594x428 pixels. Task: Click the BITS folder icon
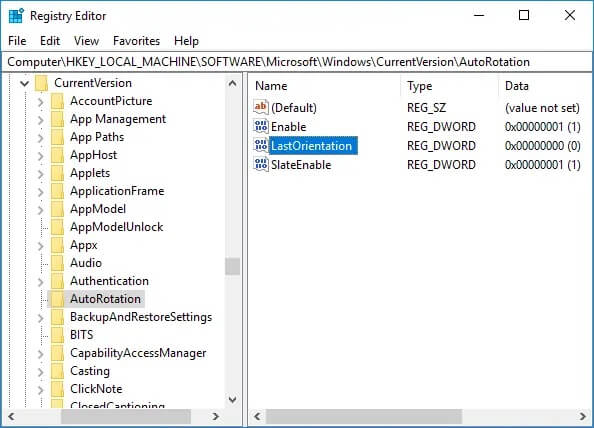(57, 335)
